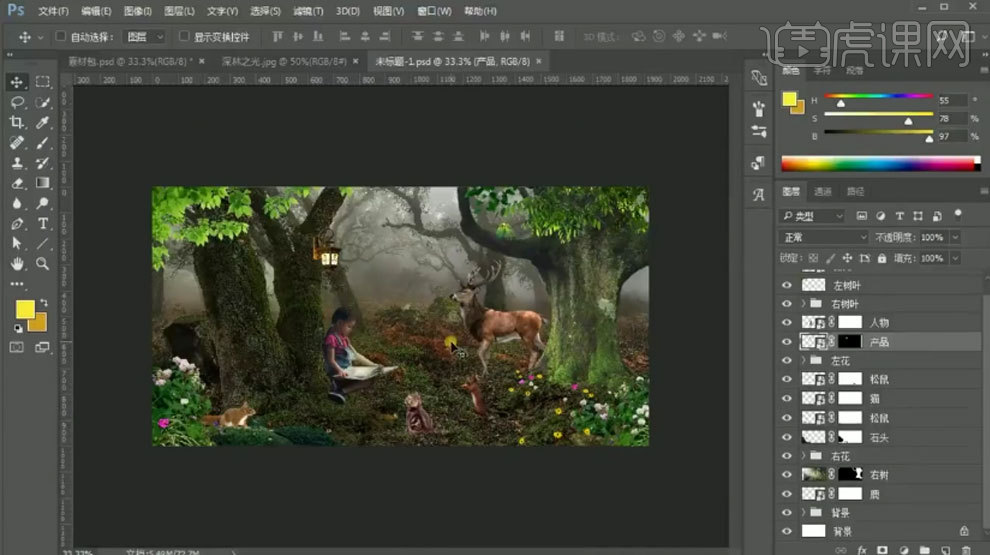Switch to the 路径 paths tab
Screen dimensions: 990x555
[856, 191]
